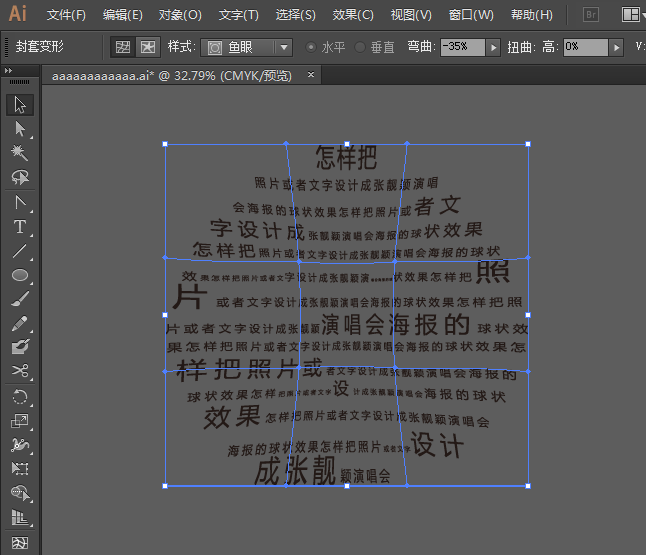Expand the collapsed tools panel double-arrow
The image size is (646, 555).
coord(8,71)
